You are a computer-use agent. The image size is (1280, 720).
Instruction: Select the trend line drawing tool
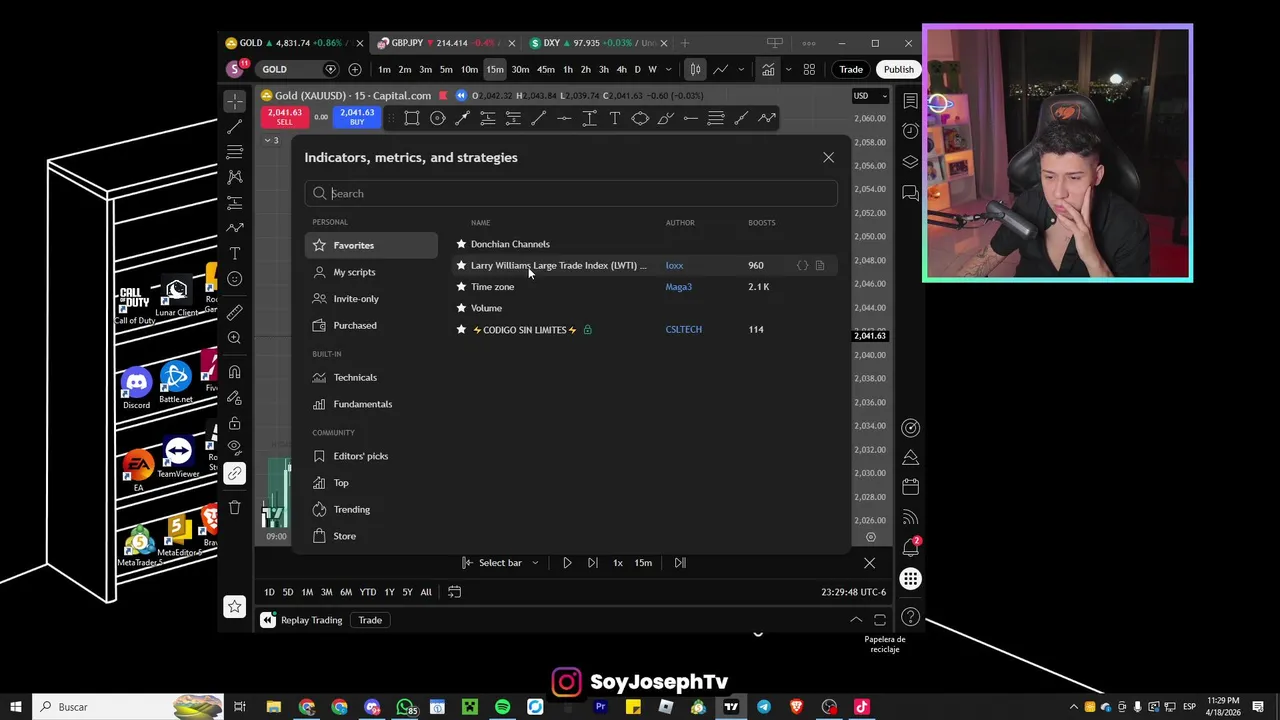pyautogui.click(x=234, y=127)
